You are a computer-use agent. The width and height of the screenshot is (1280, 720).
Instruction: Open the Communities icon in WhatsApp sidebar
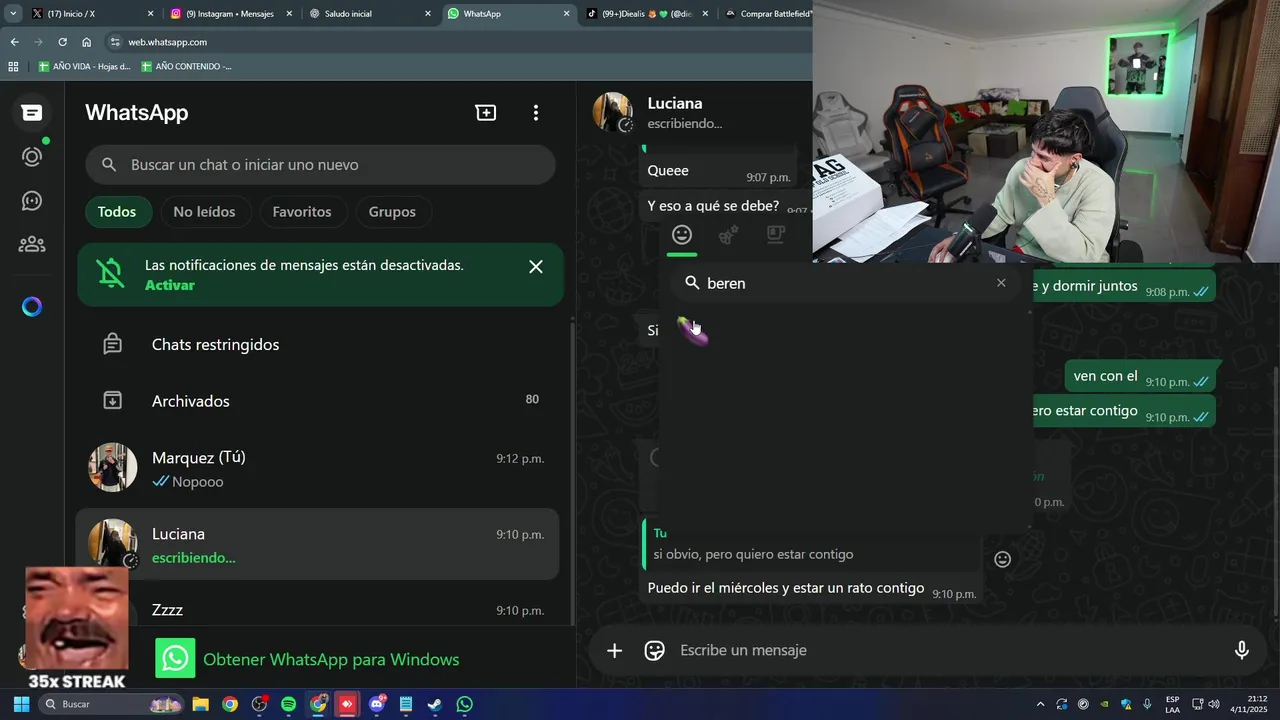coord(32,244)
